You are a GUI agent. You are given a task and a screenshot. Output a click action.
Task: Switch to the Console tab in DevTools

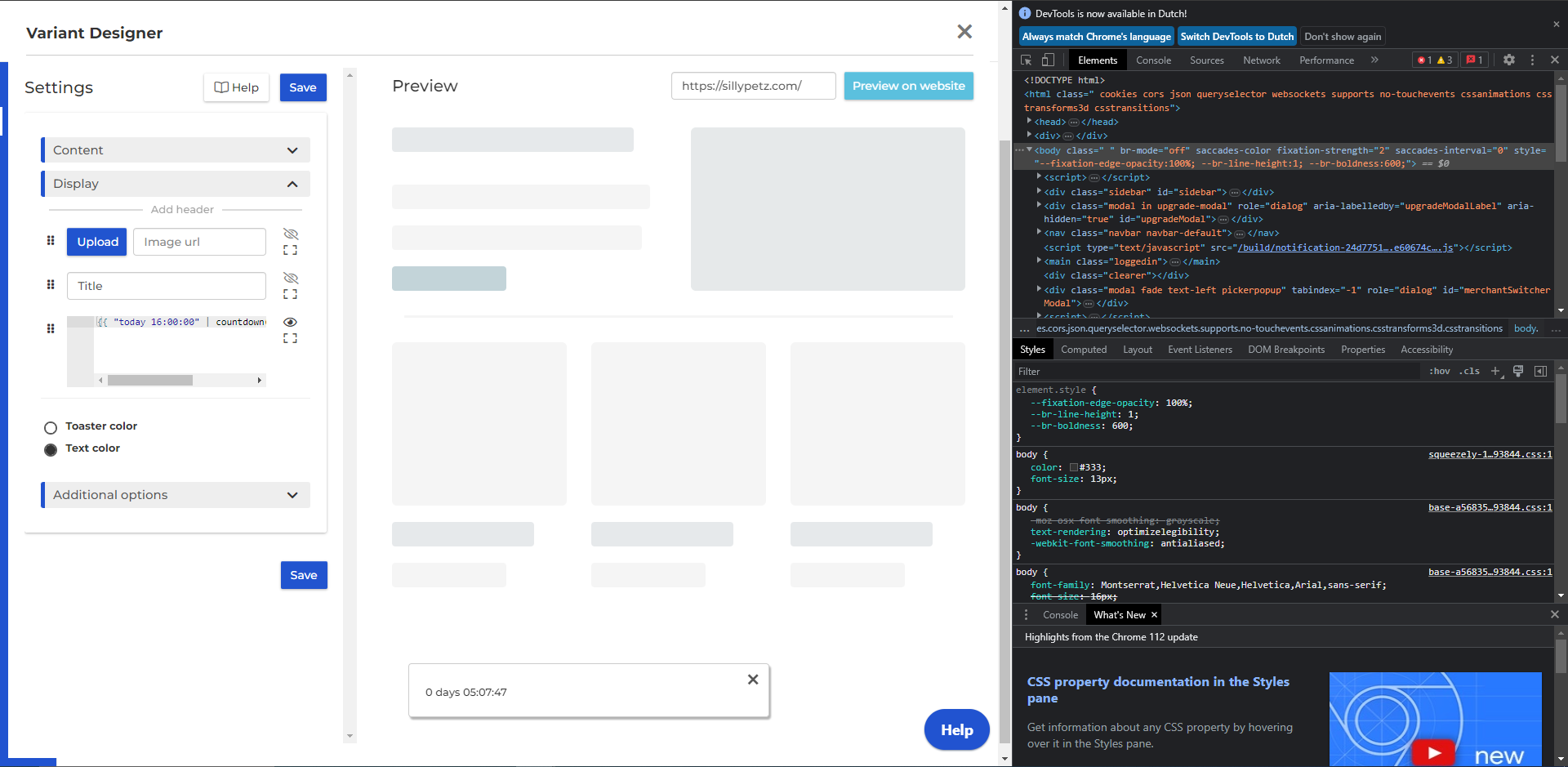(1153, 60)
